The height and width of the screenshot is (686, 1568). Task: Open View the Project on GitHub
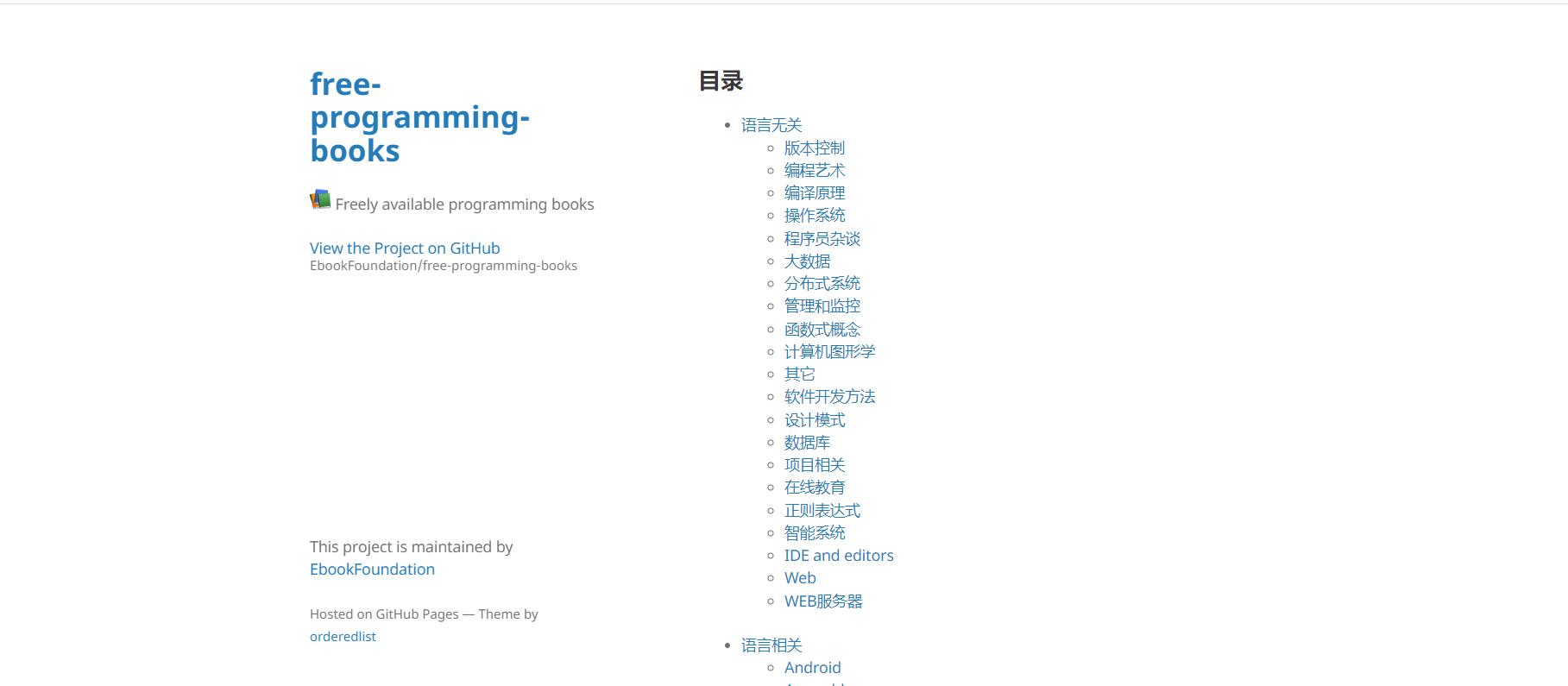click(x=405, y=248)
